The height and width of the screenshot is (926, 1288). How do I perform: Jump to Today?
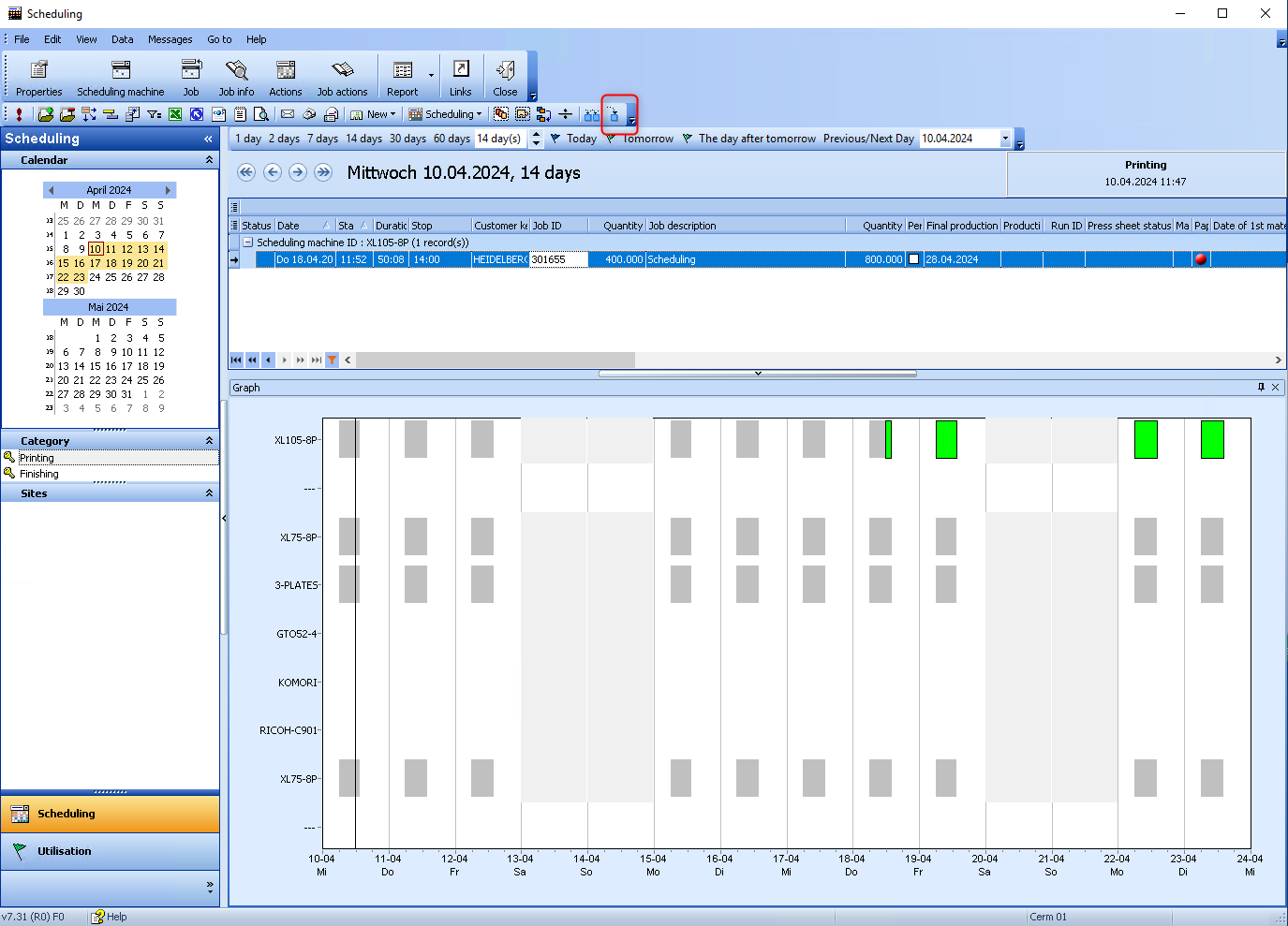(x=573, y=139)
